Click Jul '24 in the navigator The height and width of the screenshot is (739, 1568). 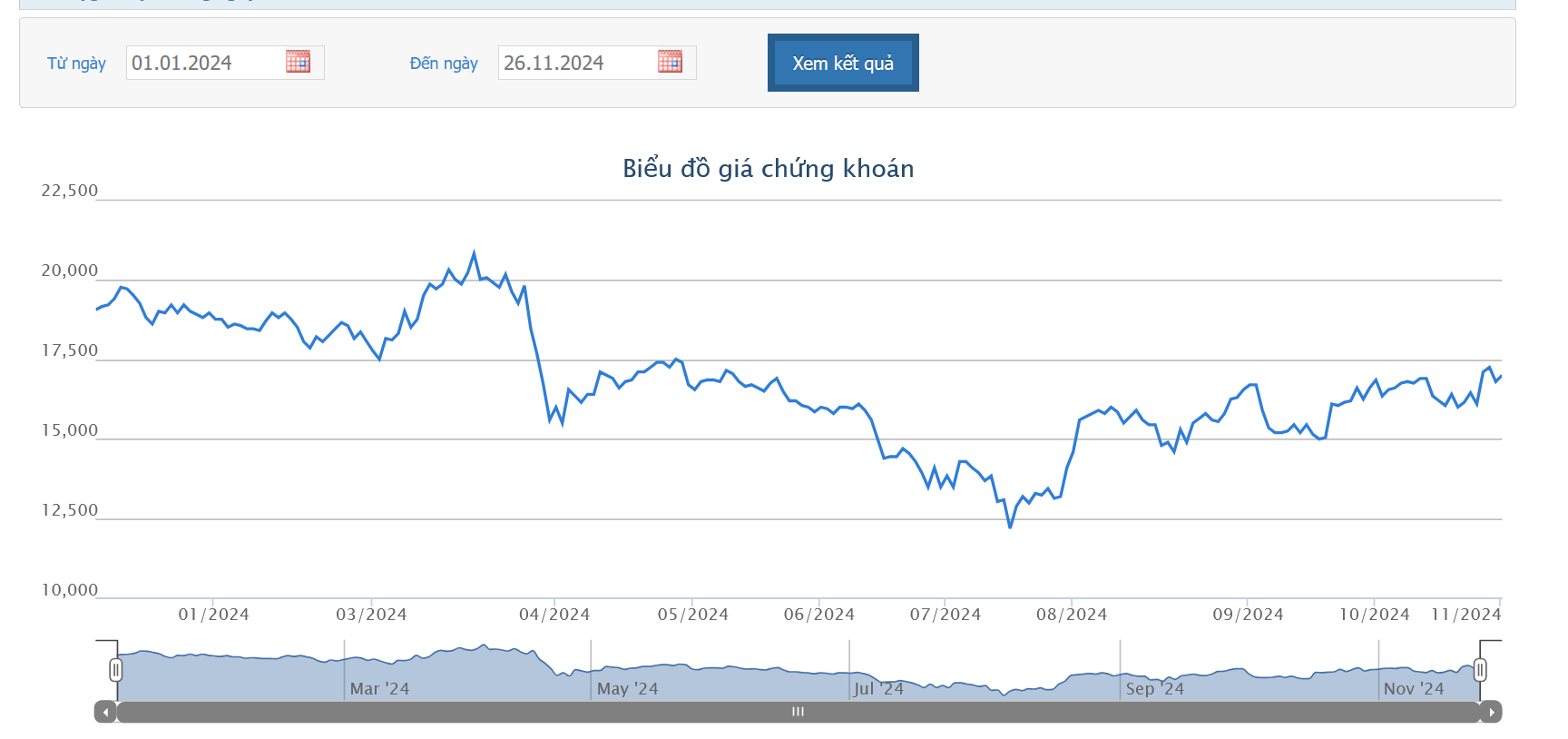[878, 689]
